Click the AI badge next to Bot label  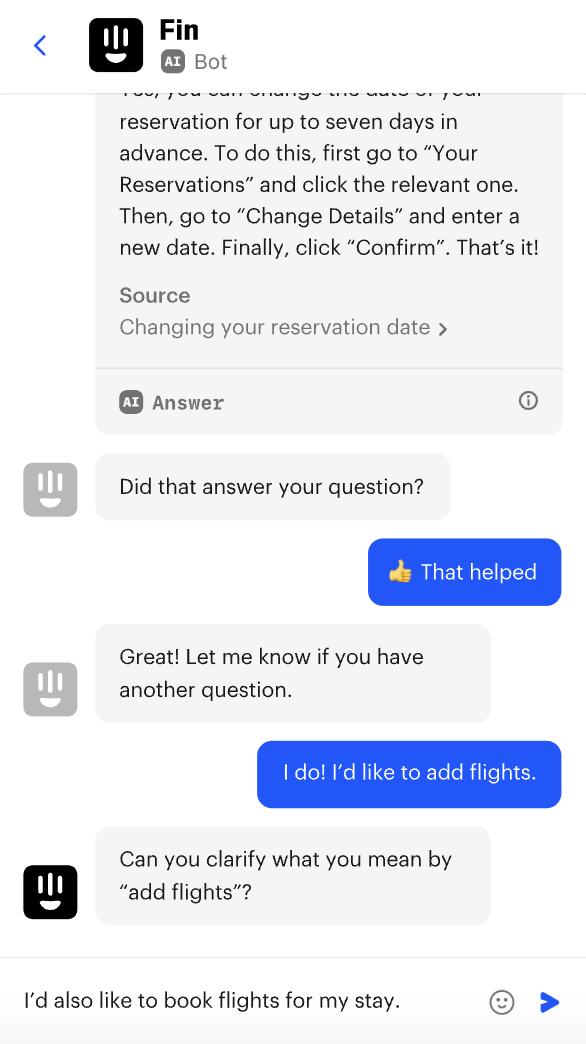point(172,62)
